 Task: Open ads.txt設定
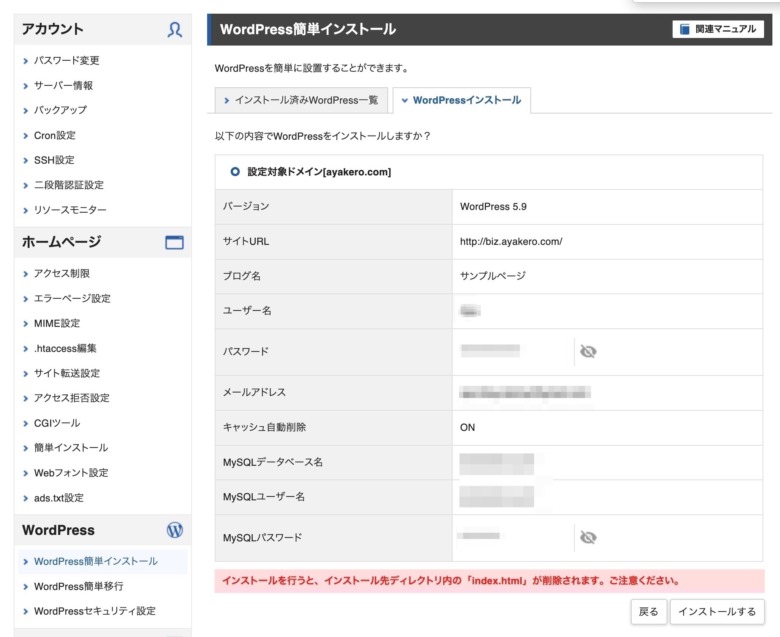[x=59, y=498]
